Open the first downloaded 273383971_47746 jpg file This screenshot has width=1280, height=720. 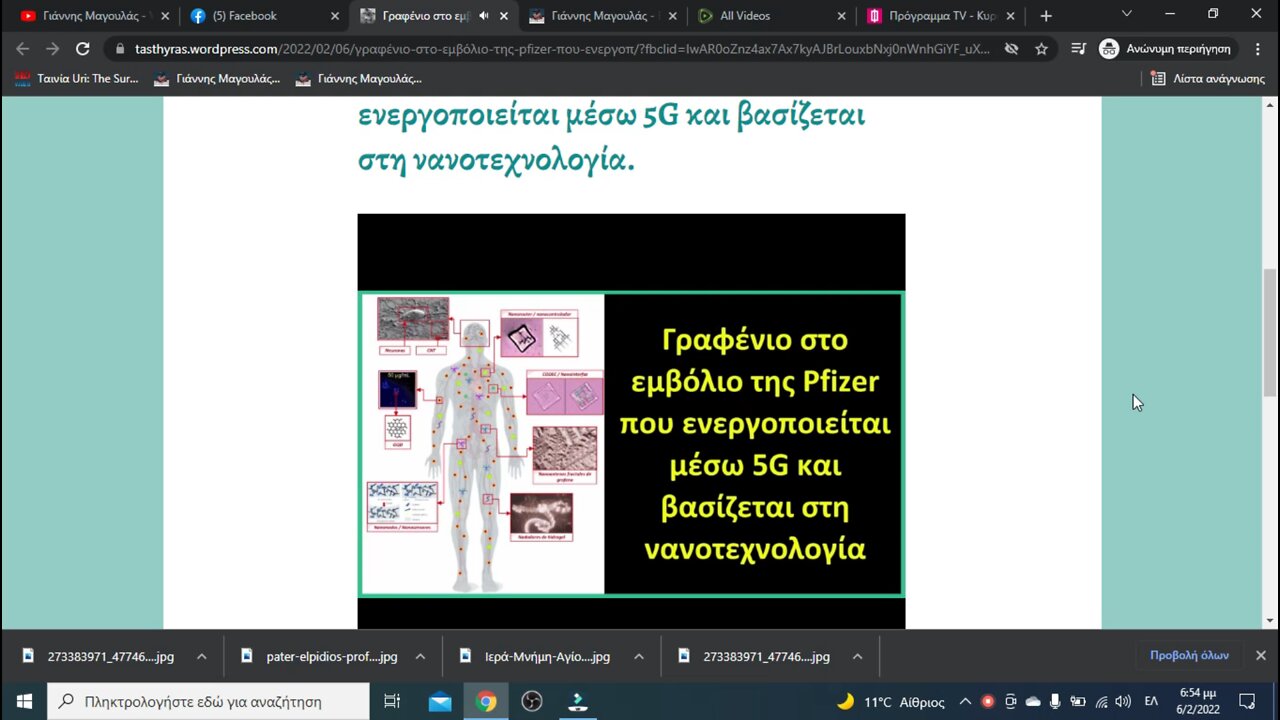pos(98,656)
